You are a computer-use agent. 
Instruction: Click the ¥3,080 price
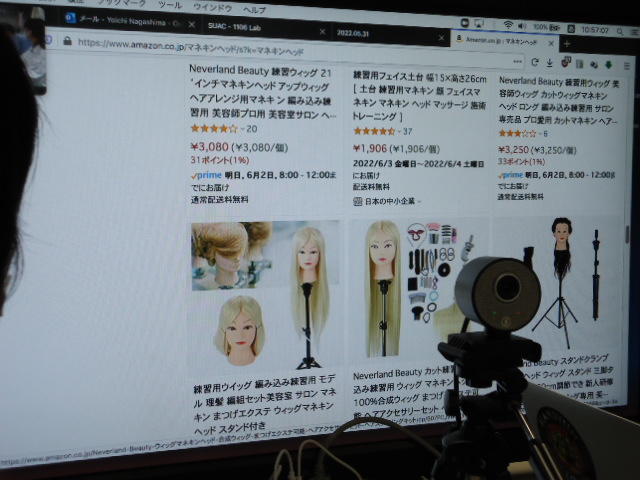(210, 147)
